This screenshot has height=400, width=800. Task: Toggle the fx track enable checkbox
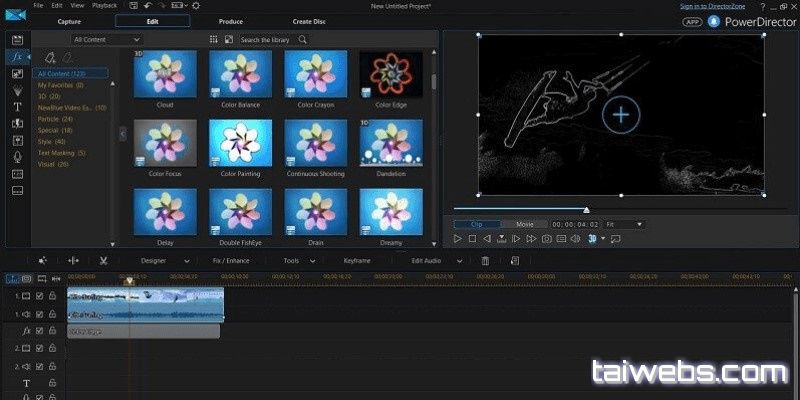39,330
